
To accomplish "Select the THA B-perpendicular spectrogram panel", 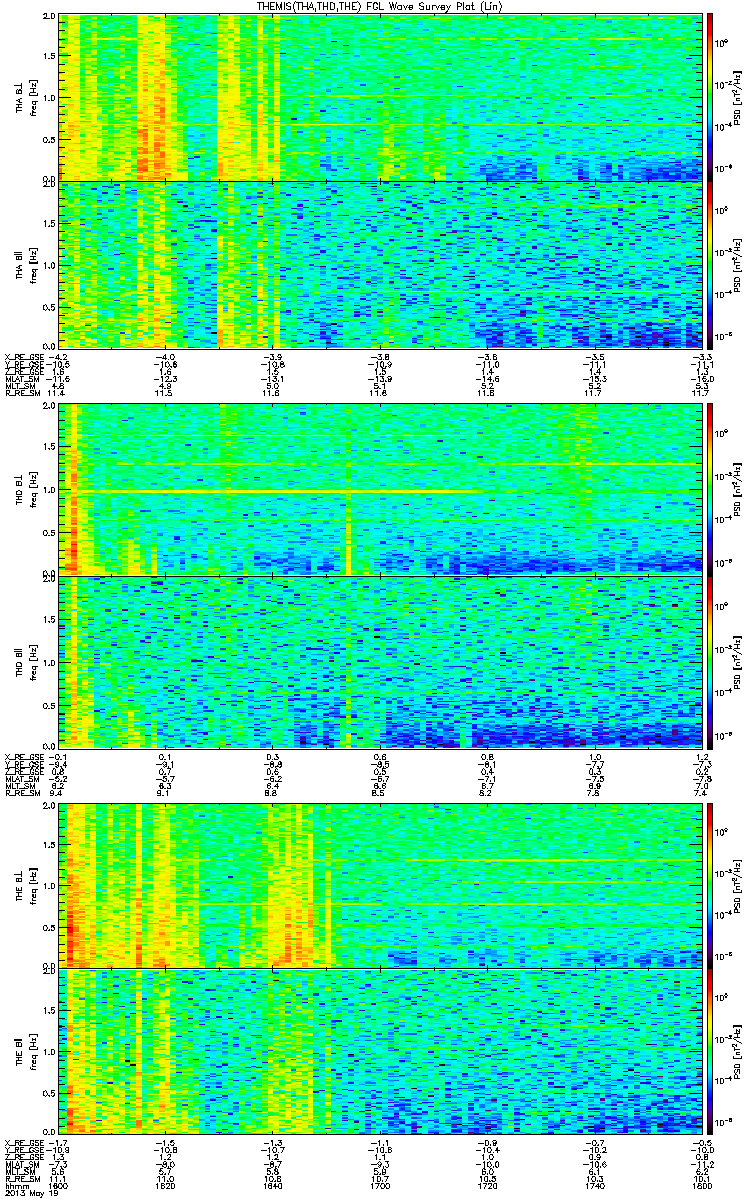I will pos(380,97).
